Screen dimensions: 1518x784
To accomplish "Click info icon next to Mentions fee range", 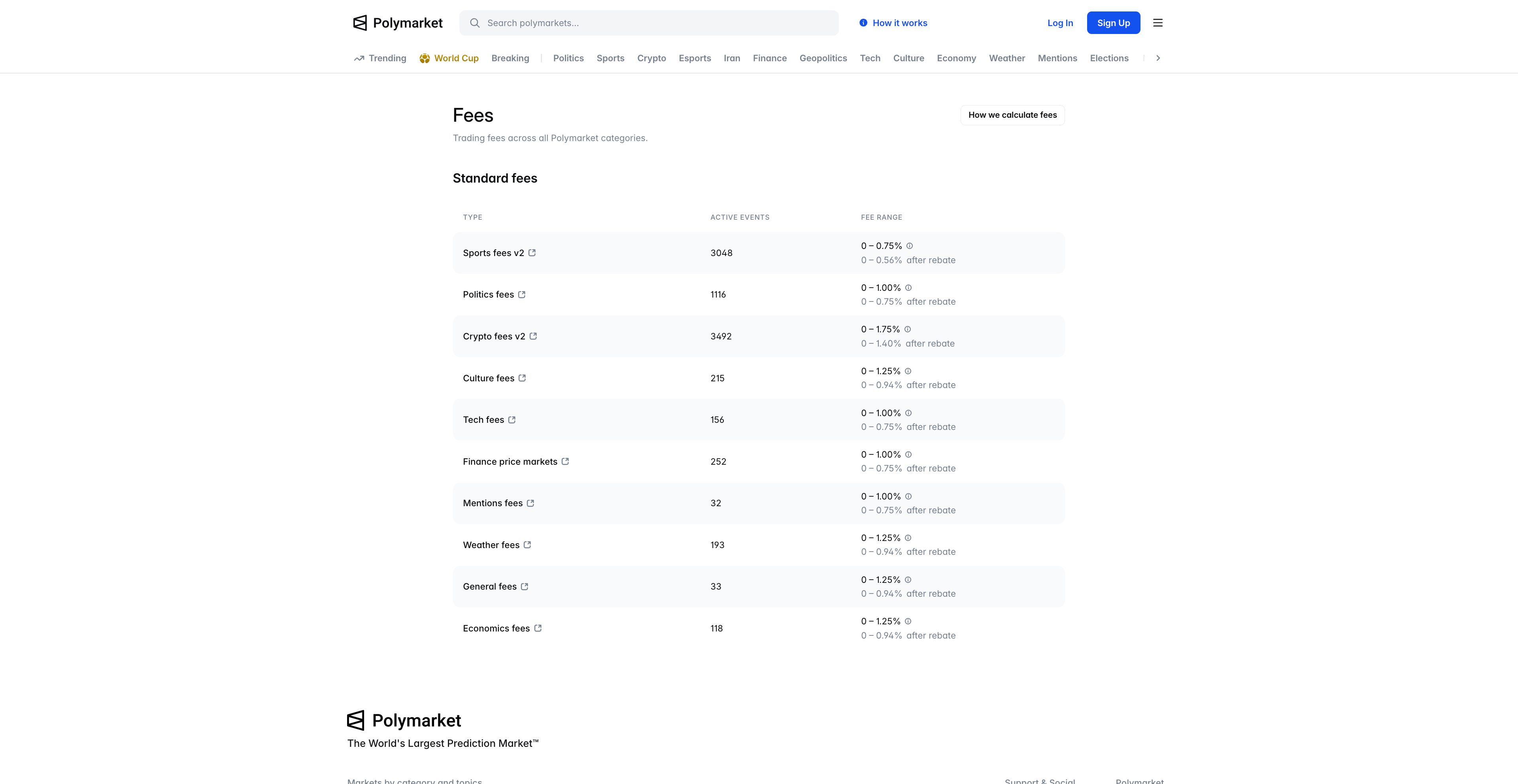I will pos(908,496).
